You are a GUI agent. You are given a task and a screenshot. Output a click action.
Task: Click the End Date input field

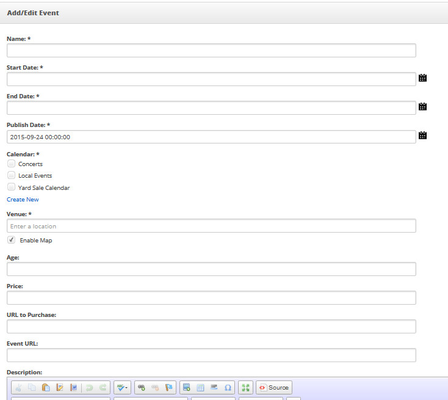(x=211, y=108)
